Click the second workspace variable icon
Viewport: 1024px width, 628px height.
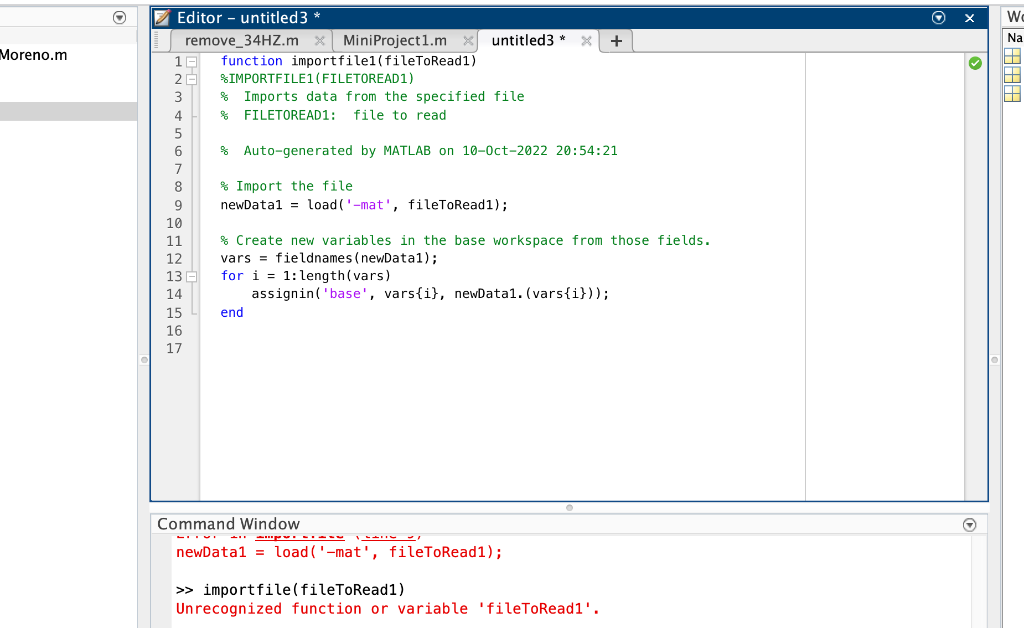[1012, 75]
